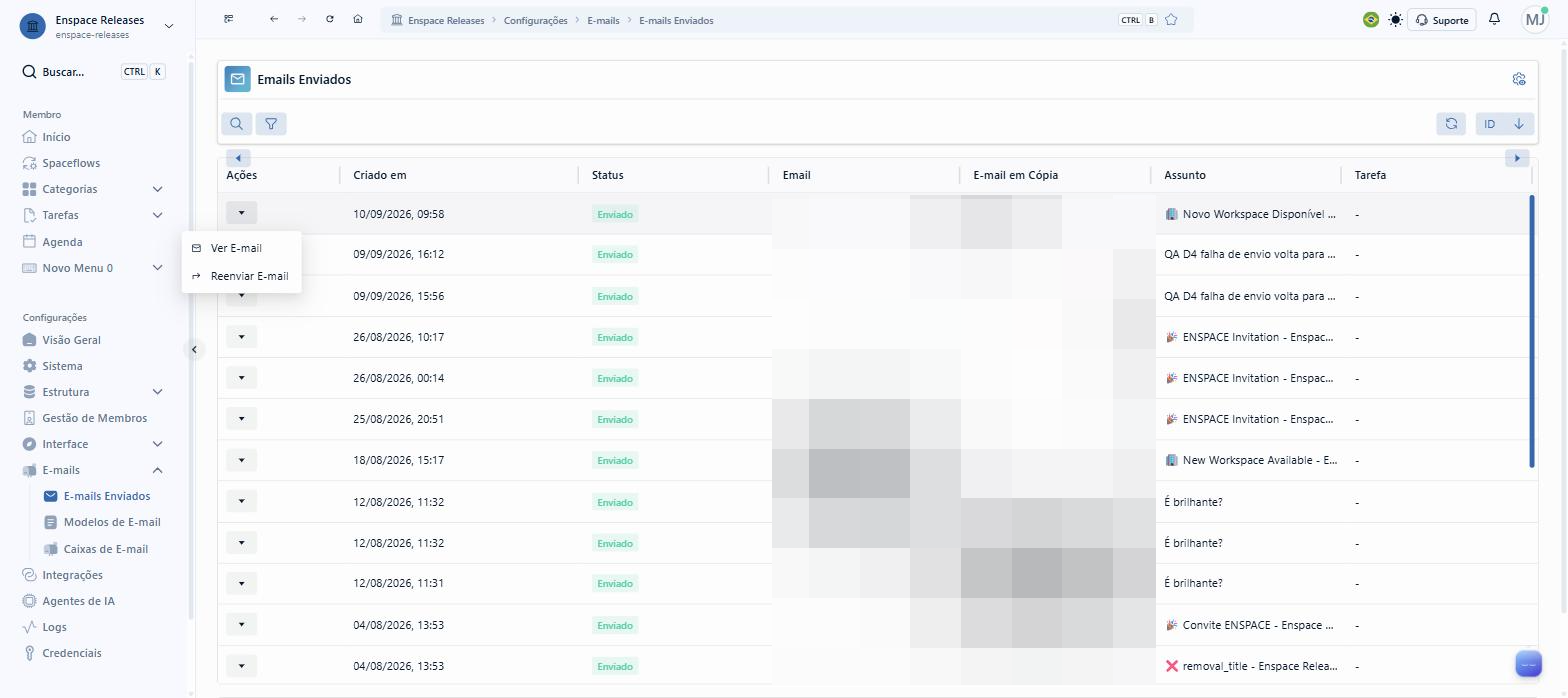Click Configurações in the breadcrumb
This screenshot has height=698, width=1568.
[x=535, y=20]
